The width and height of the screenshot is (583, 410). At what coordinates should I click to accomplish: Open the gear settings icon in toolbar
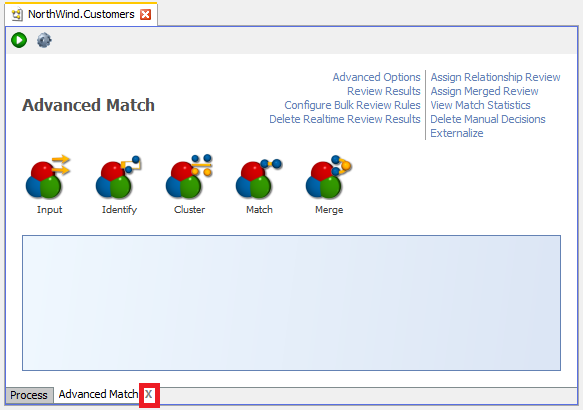44,40
